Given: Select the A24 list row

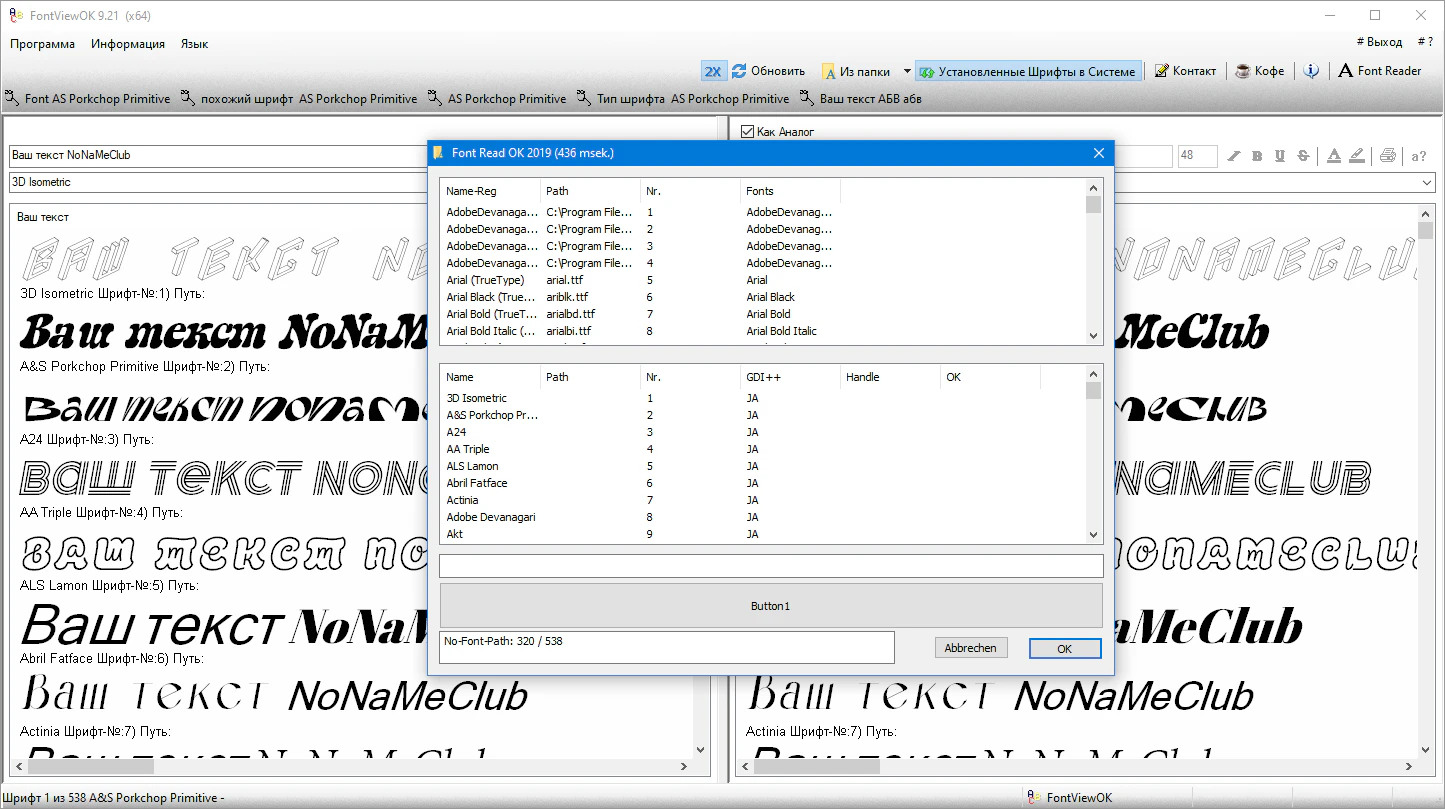Looking at the screenshot, I should (x=456, y=432).
